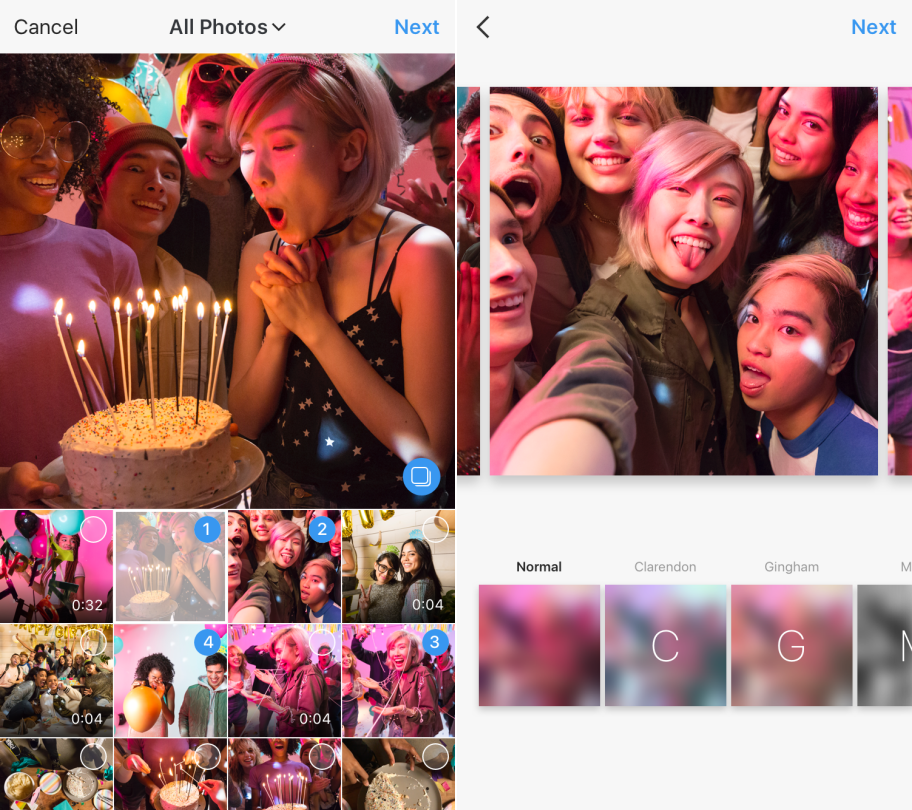Deselect the photo numbered 3
This screenshot has height=810, width=912.
pos(435,643)
